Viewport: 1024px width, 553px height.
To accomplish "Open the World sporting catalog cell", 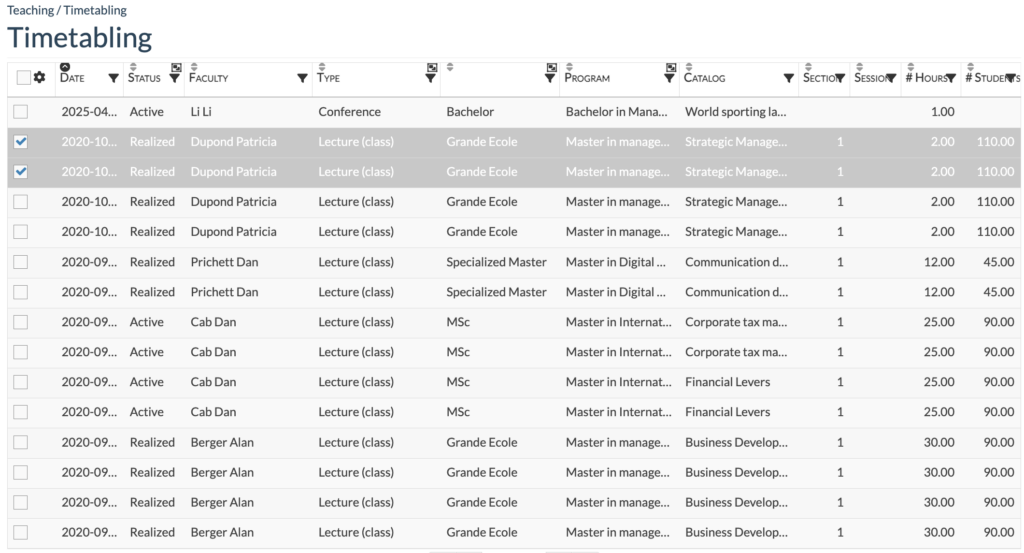I will 735,112.
